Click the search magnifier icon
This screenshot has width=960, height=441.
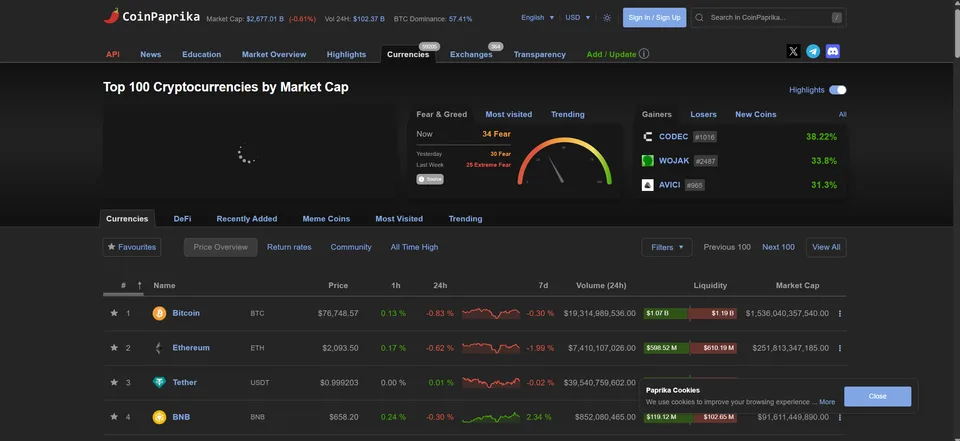(700, 18)
